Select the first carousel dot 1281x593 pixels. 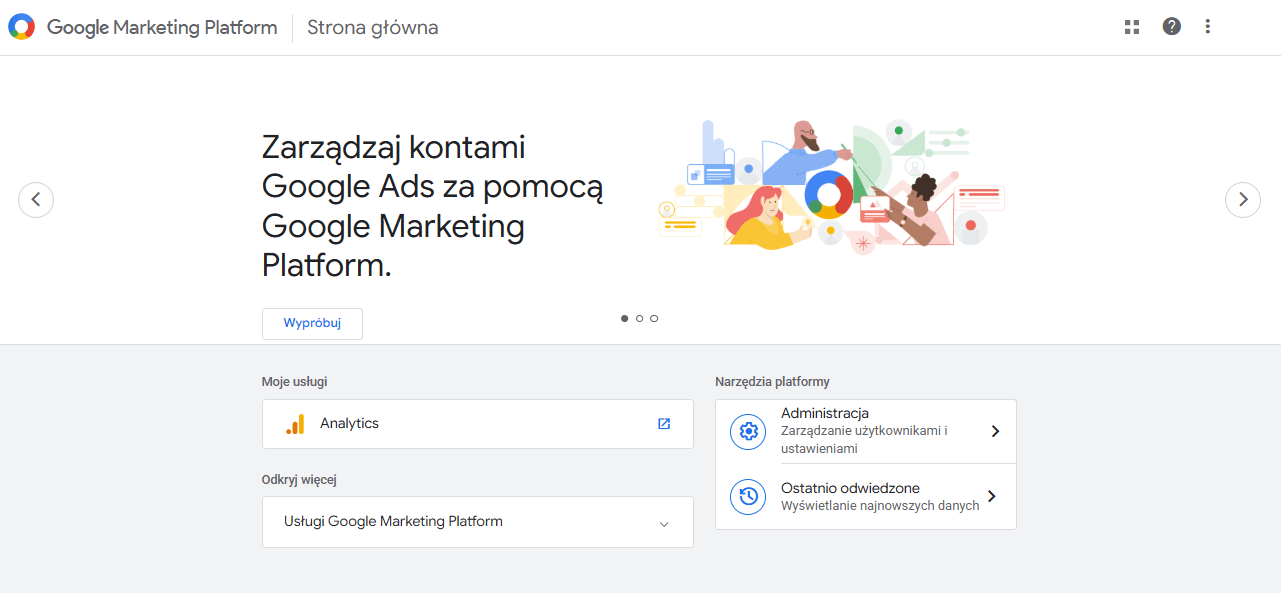[624, 318]
